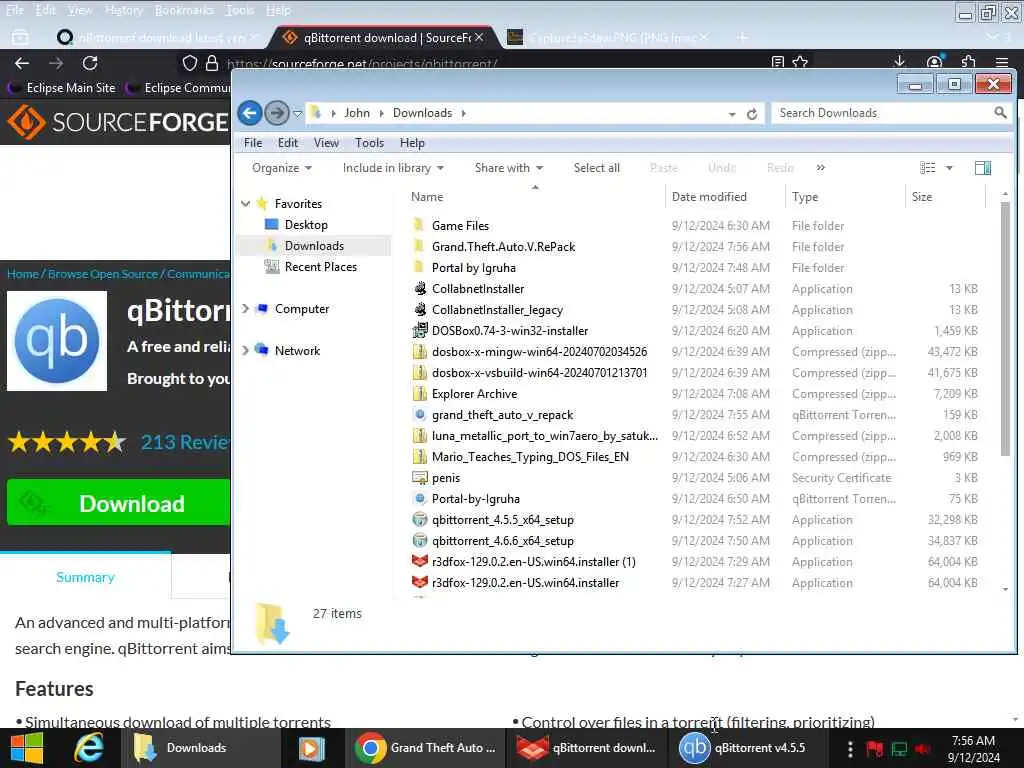Switch to the Summary tab

coord(86,577)
